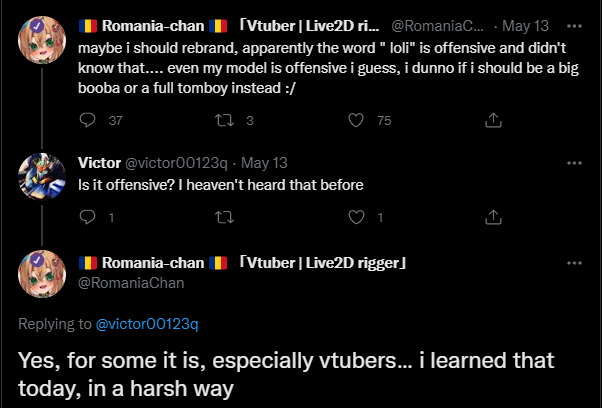Share Victor's tweet
The height and width of the screenshot is (408, 602).
pos(492,217)
